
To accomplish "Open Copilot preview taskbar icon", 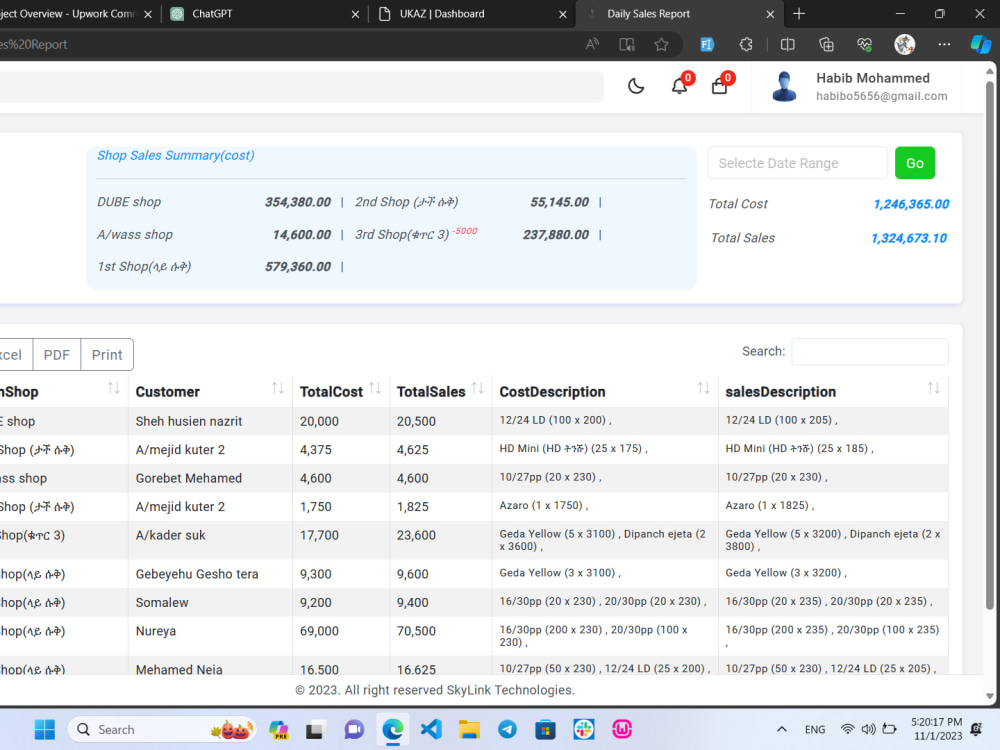I will pyautogui.click(x=278, y=730).
